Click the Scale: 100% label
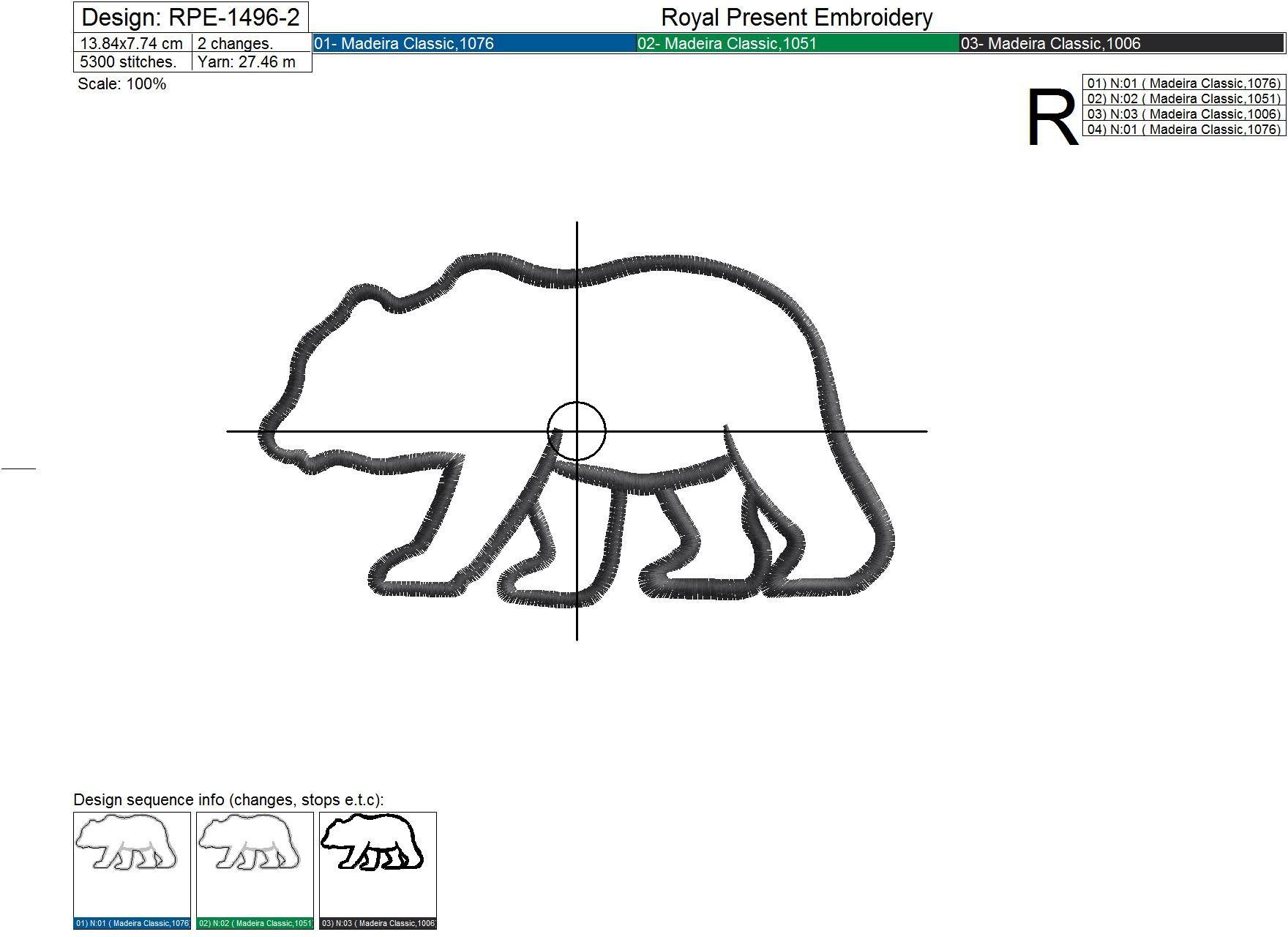The image size is (1288, 937). point(121,84)
